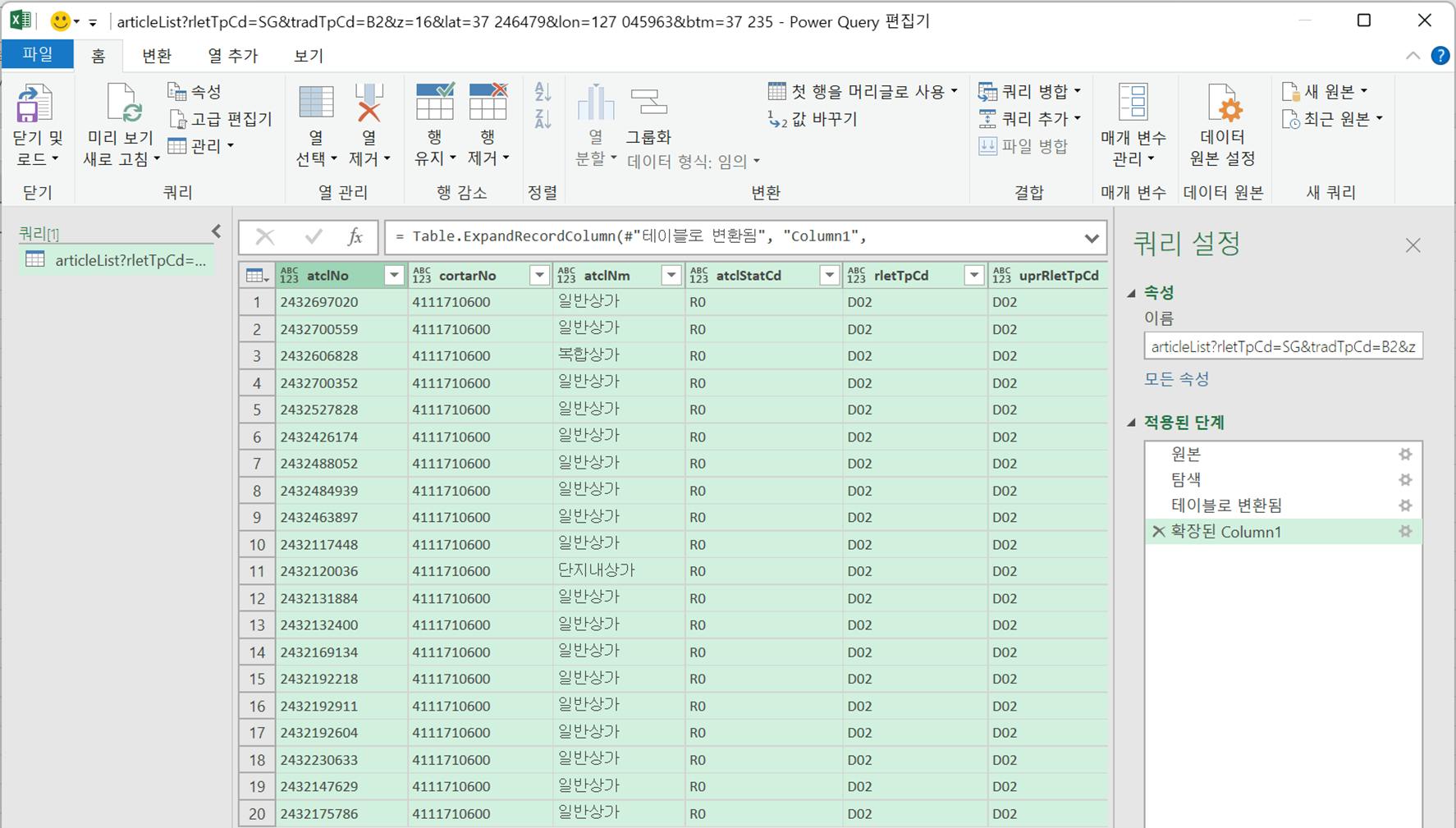The height and width of the screenshot is (828, 1456).
Task: Expand the formula bar chevron
Action: click(1091, 238)
